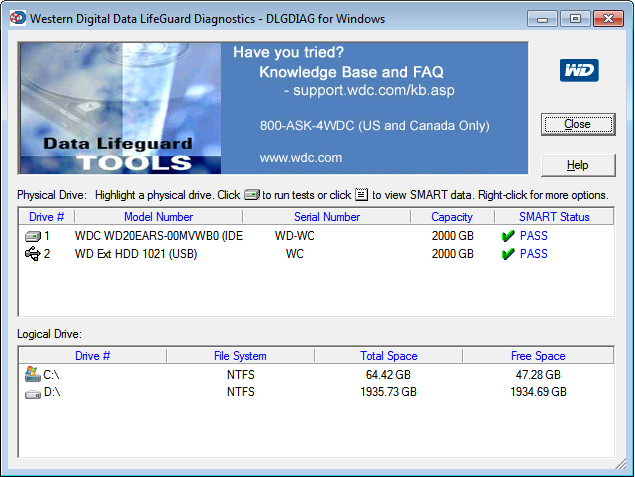
Task: Click the SMART Status column header
Action: 554,217
